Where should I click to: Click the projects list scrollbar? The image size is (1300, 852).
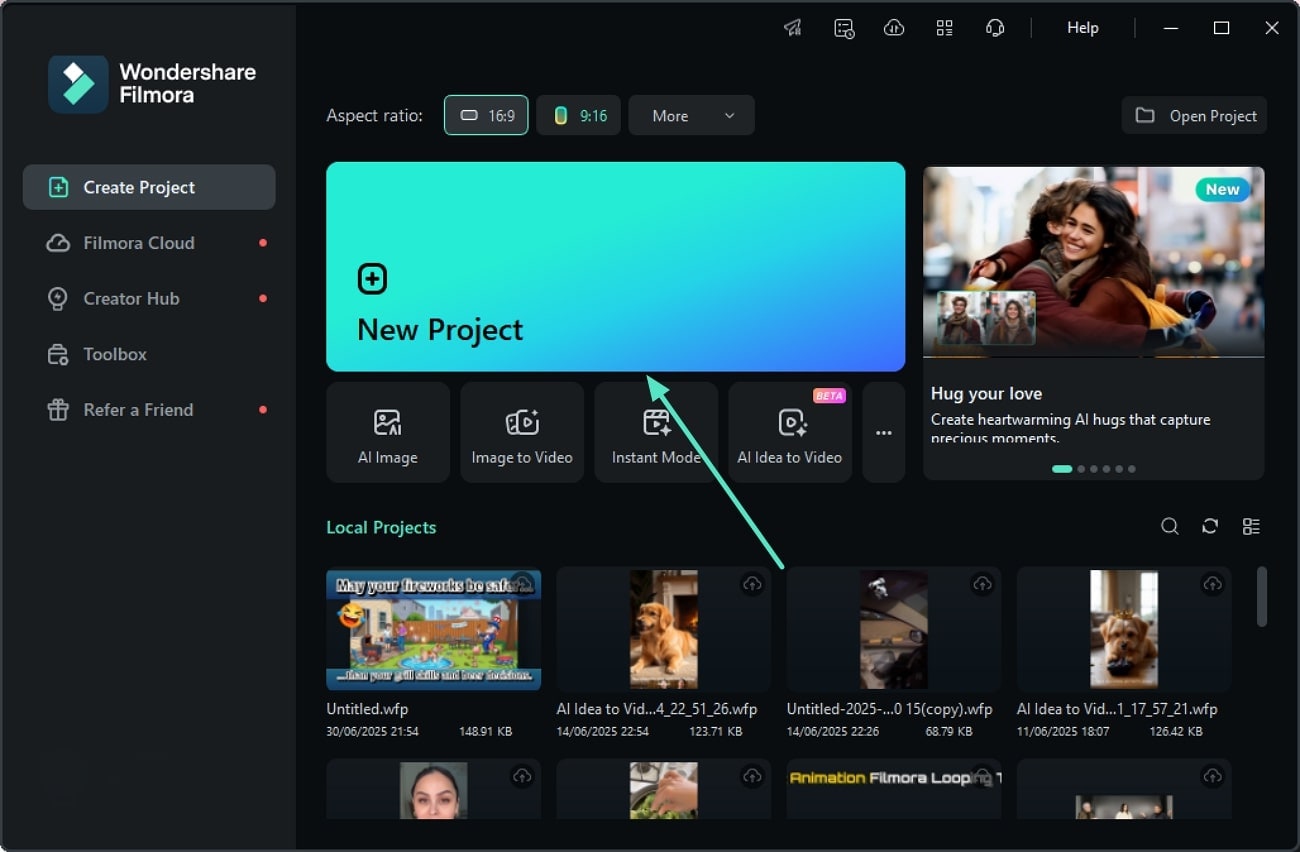(1262, 597)
